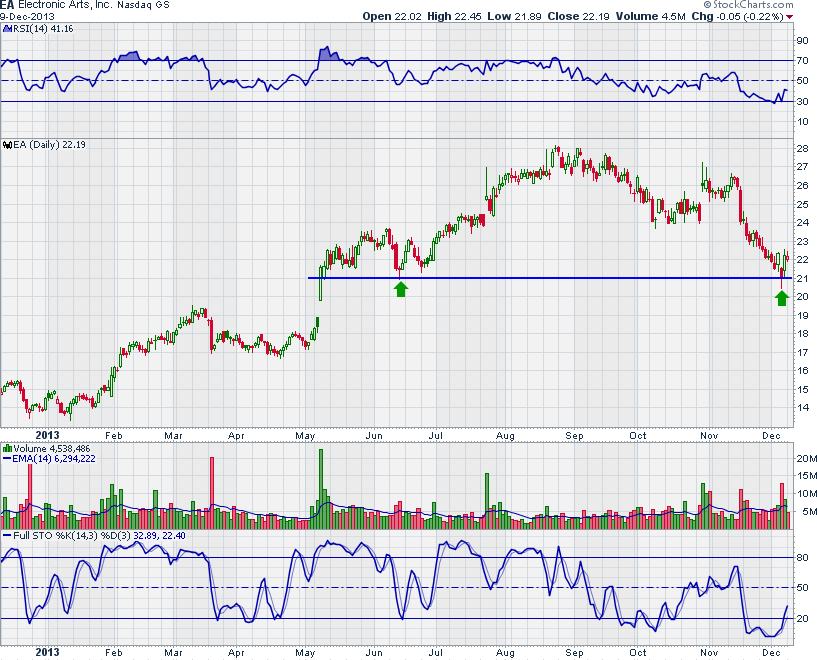Click the green up arrow below June low
The image size is (817, 660).
coord(400,289)
